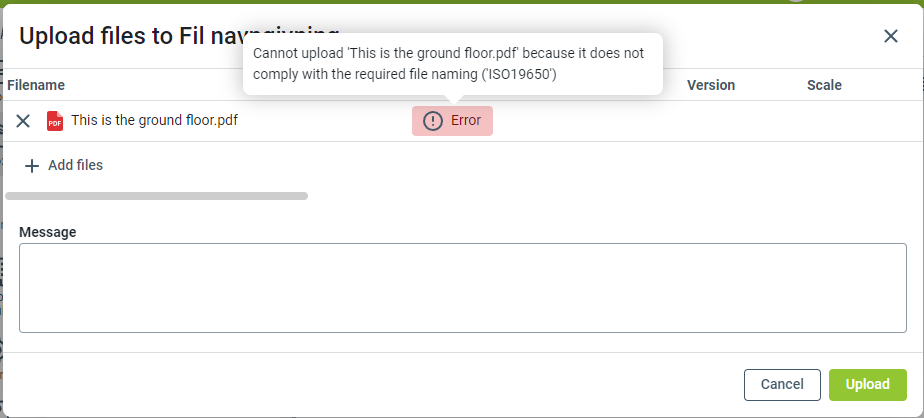
Task: Select the 'This is the ground floor.pdf' filename
Action: point(154,121)
